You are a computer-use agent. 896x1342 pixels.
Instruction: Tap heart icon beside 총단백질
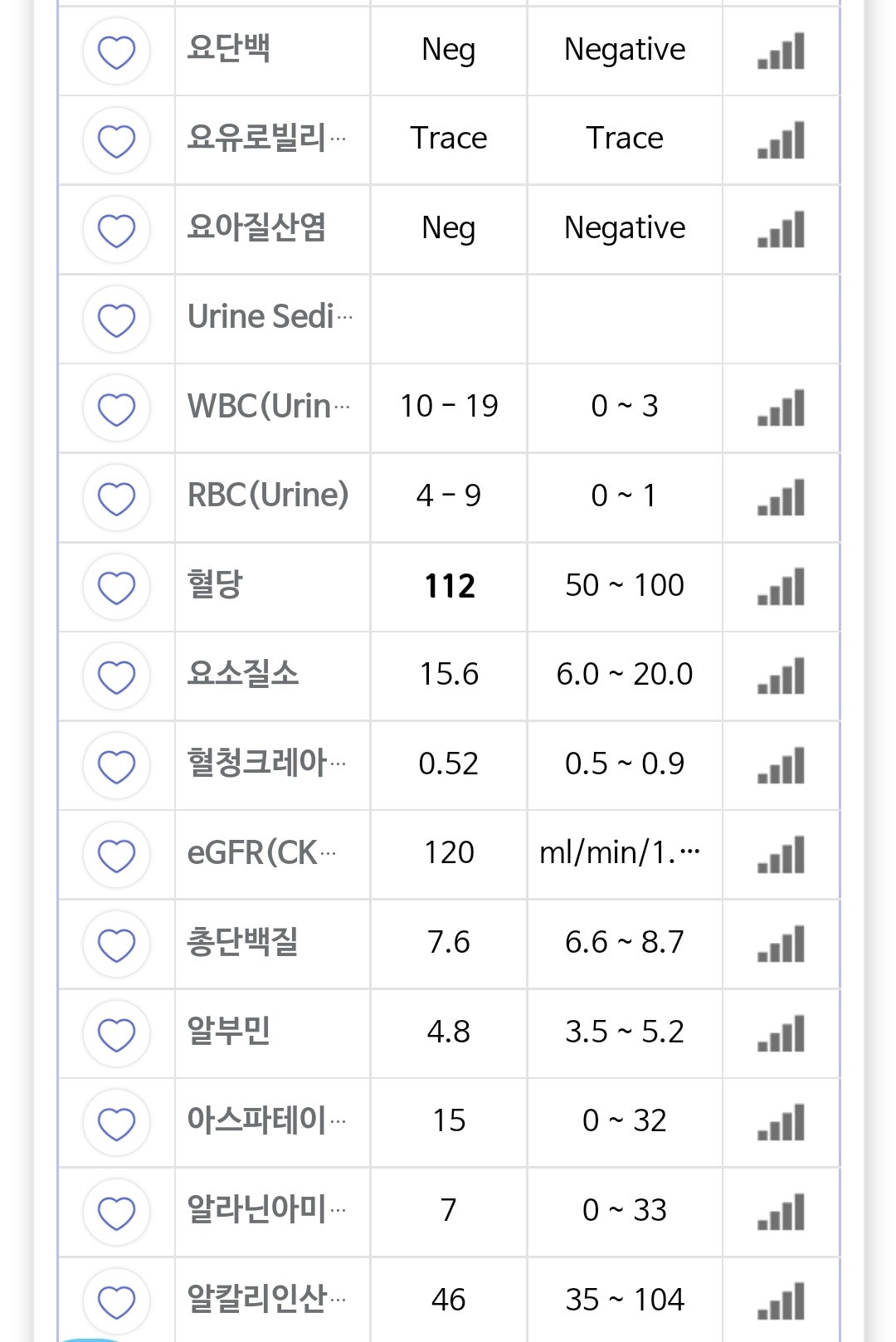(x=116, y=944)
